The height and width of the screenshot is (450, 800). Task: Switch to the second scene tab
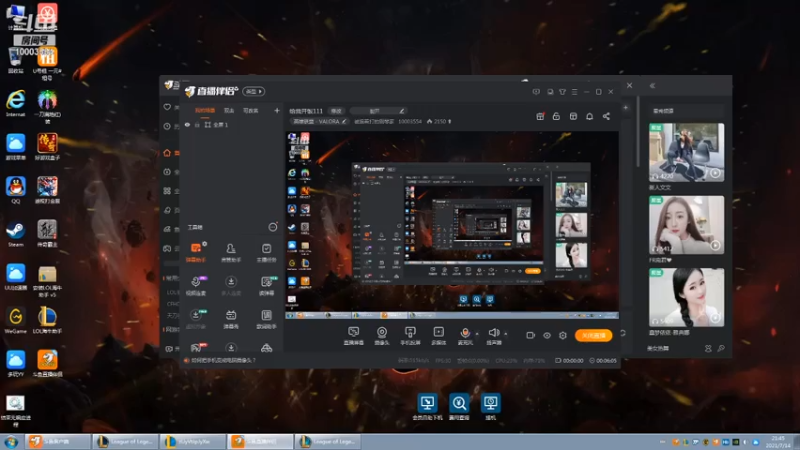tap(229, 111)
